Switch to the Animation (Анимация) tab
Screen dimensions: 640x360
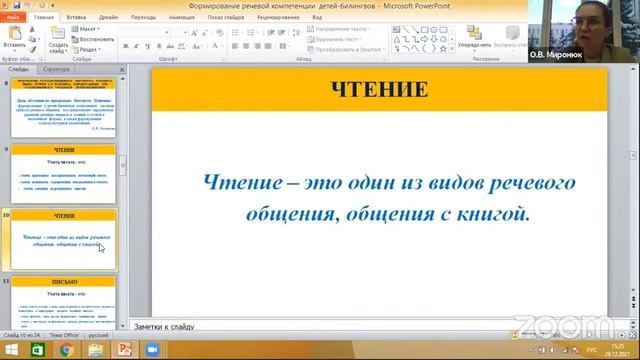pos(182,18)
